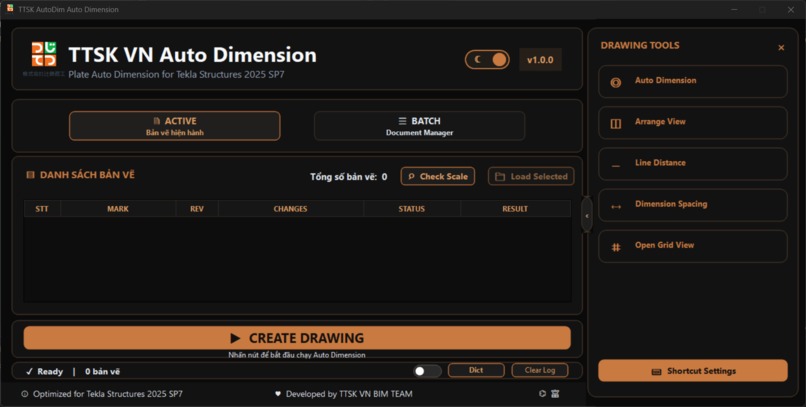806x407 pixels.
Task: Click the Developed by TTSK VN BIM TEAM text
Action: pos(349,394)
